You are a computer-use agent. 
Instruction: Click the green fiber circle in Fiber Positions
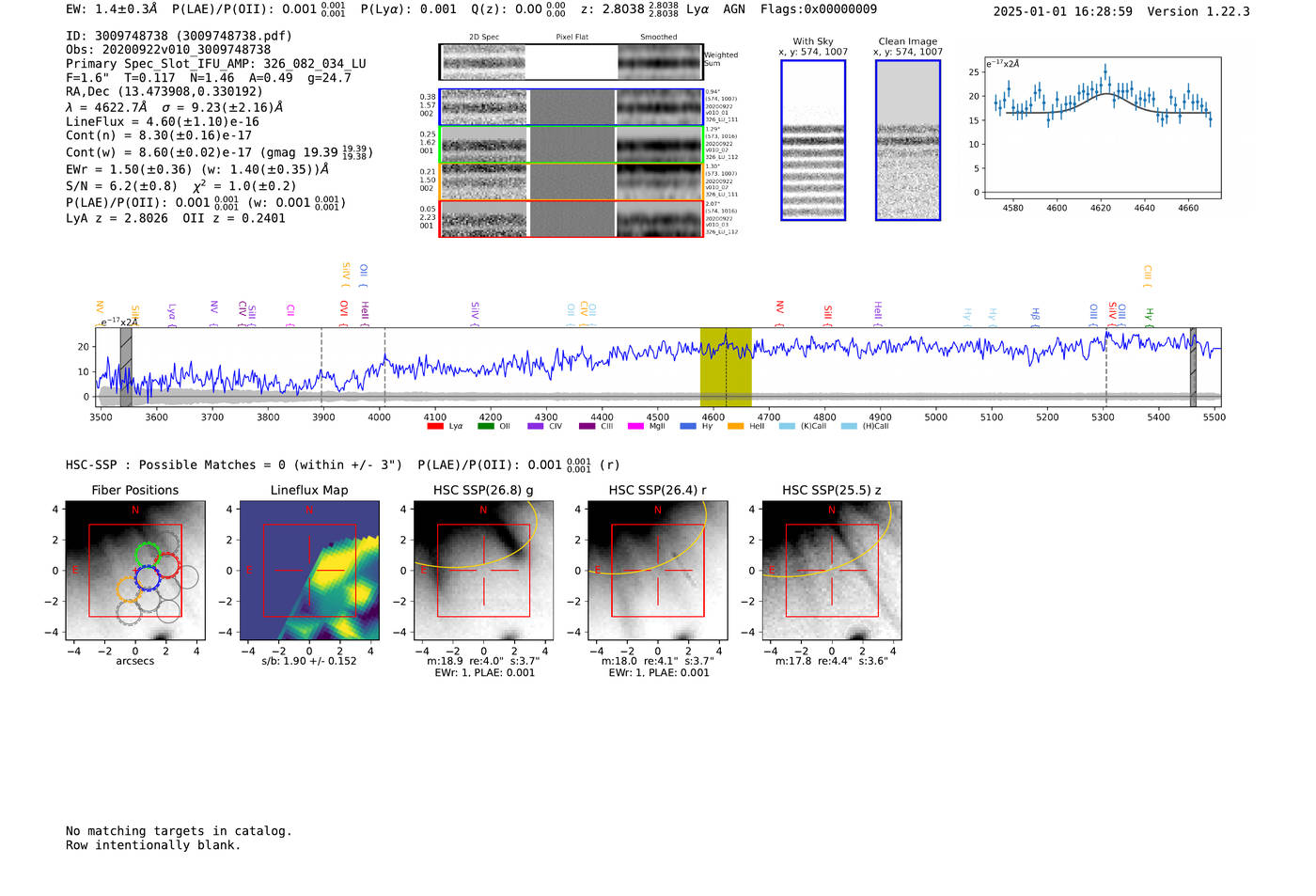pos(148,555)
